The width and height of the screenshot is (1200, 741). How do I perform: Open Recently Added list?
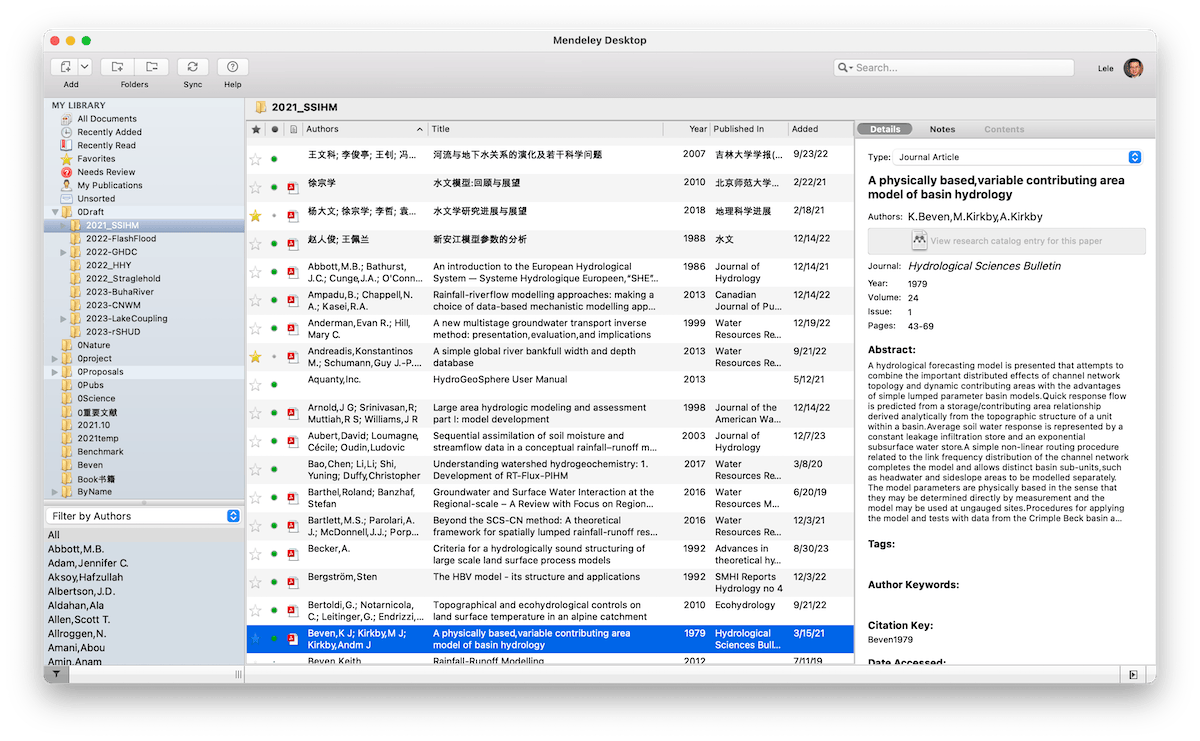(109, 132)
